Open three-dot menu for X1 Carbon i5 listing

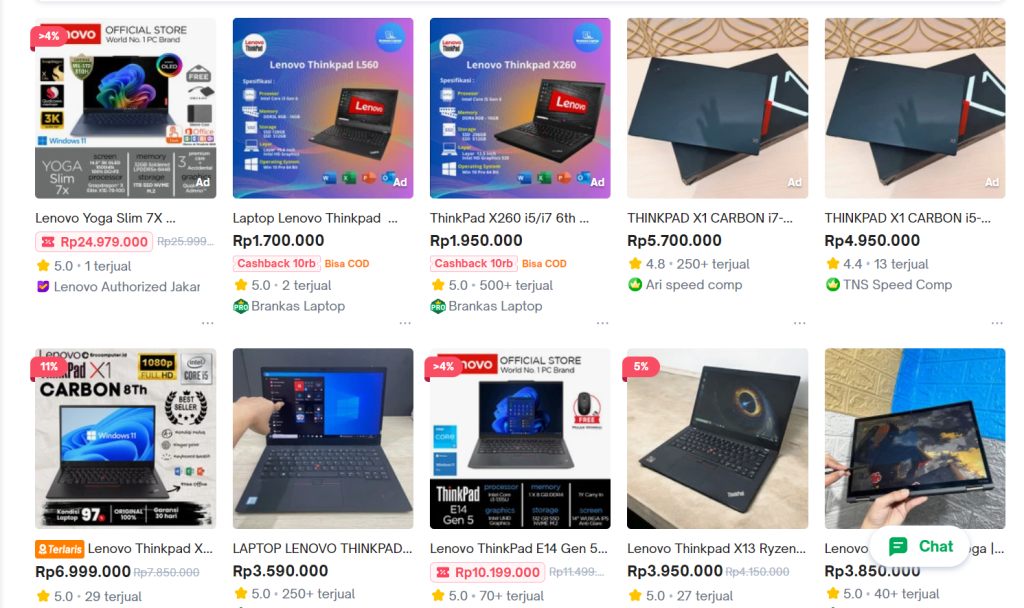tap(997, 323)
